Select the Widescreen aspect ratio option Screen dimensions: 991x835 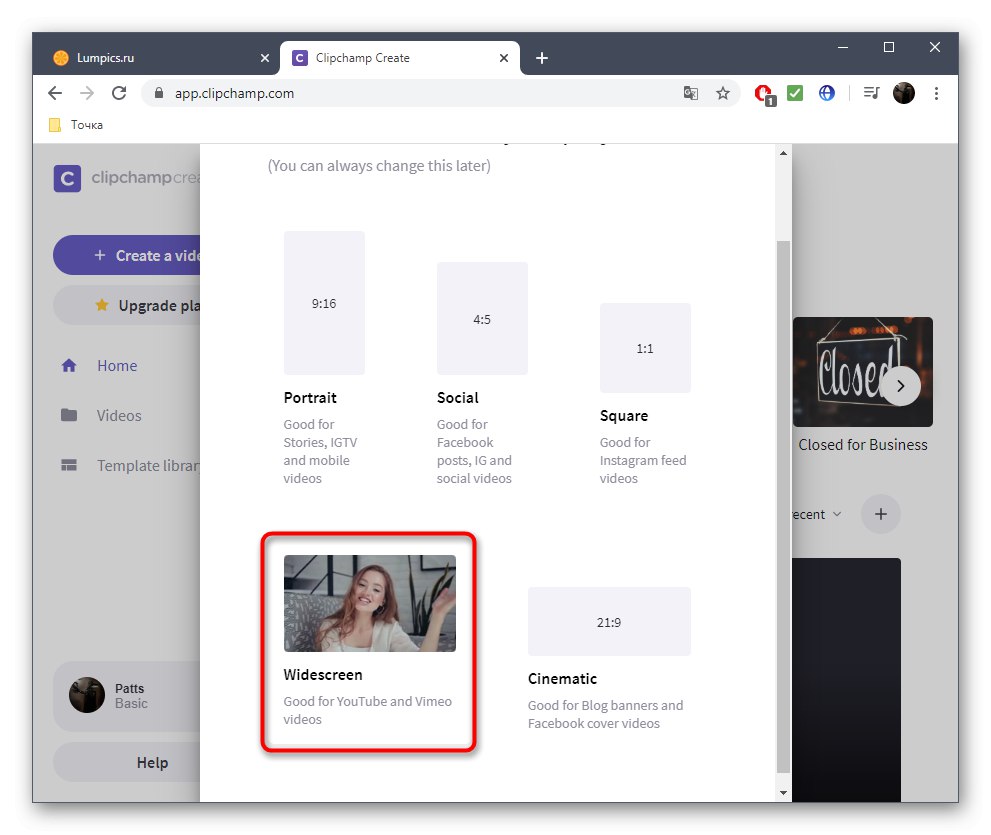click(369, 601)
